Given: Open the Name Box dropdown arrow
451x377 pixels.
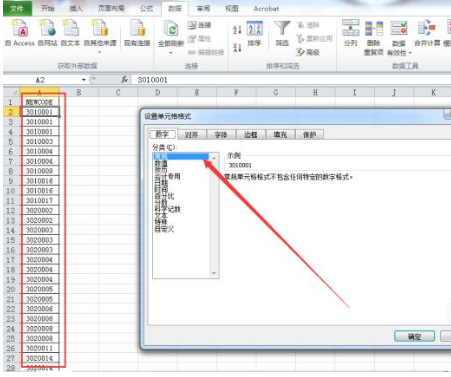Looking at the screenshot, I should pos(84,80).
